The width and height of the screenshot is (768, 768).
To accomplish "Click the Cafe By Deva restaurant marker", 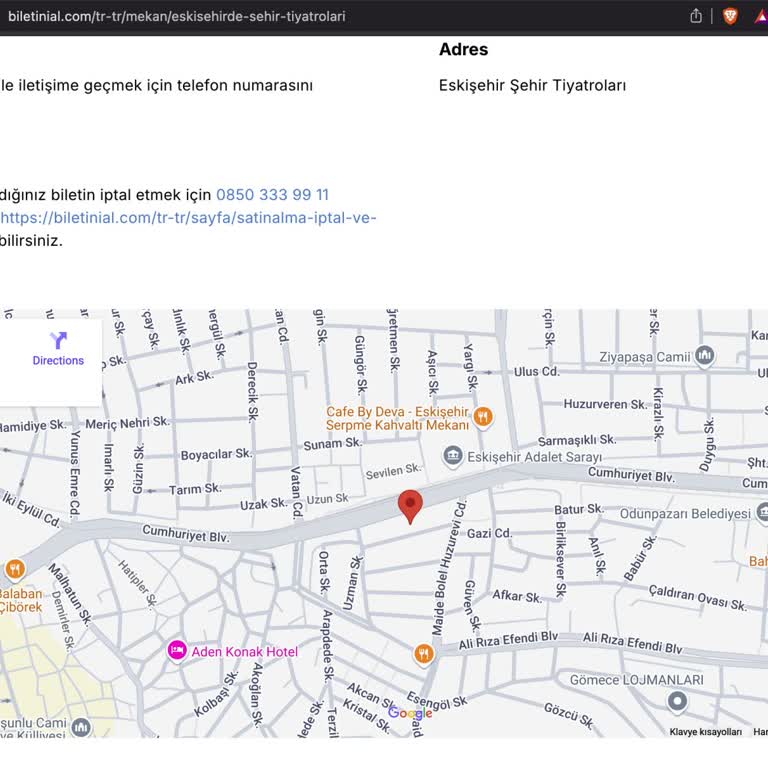I will pos(483,416).
